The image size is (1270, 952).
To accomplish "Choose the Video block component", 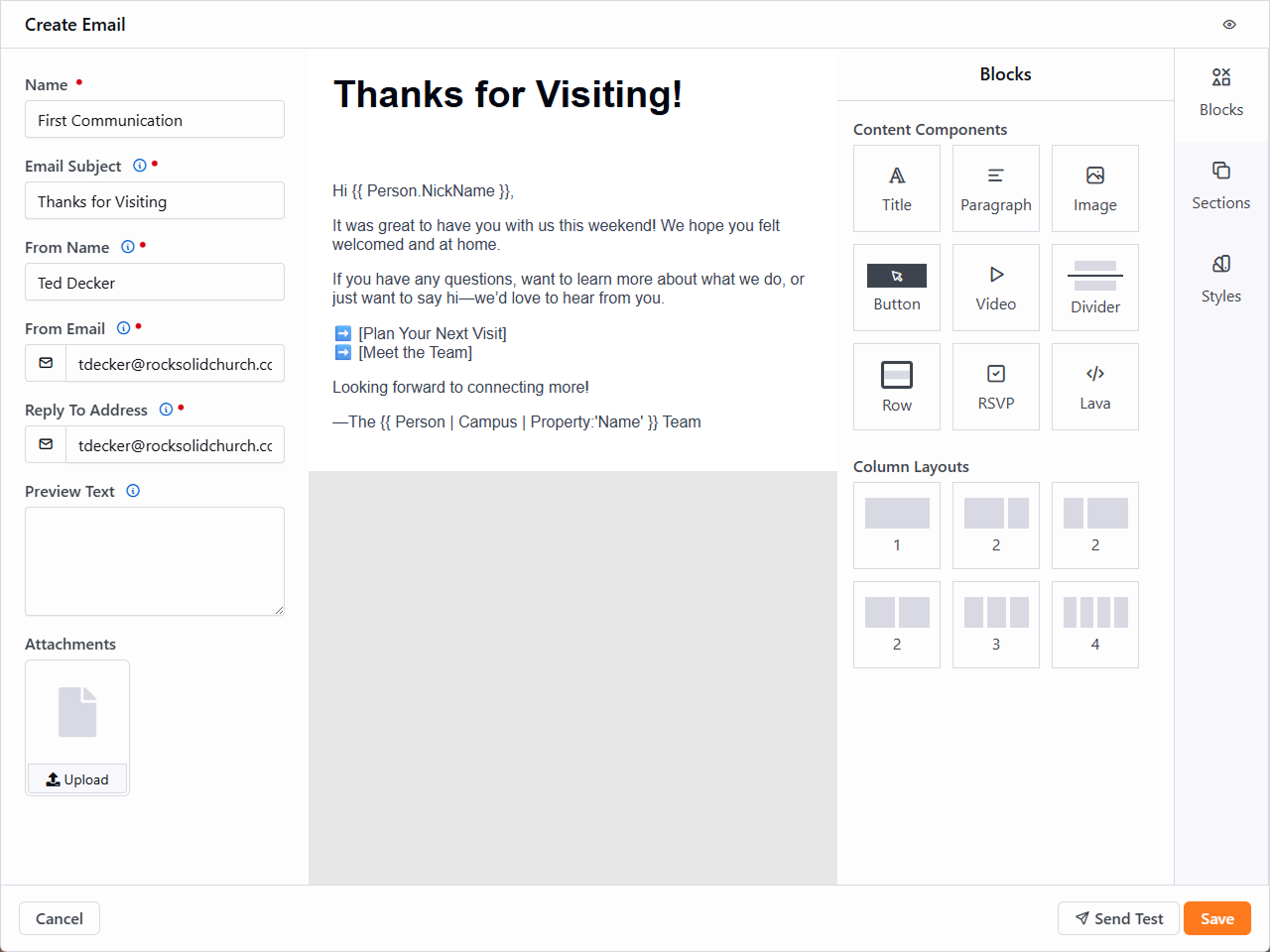I will coord(995,288).
